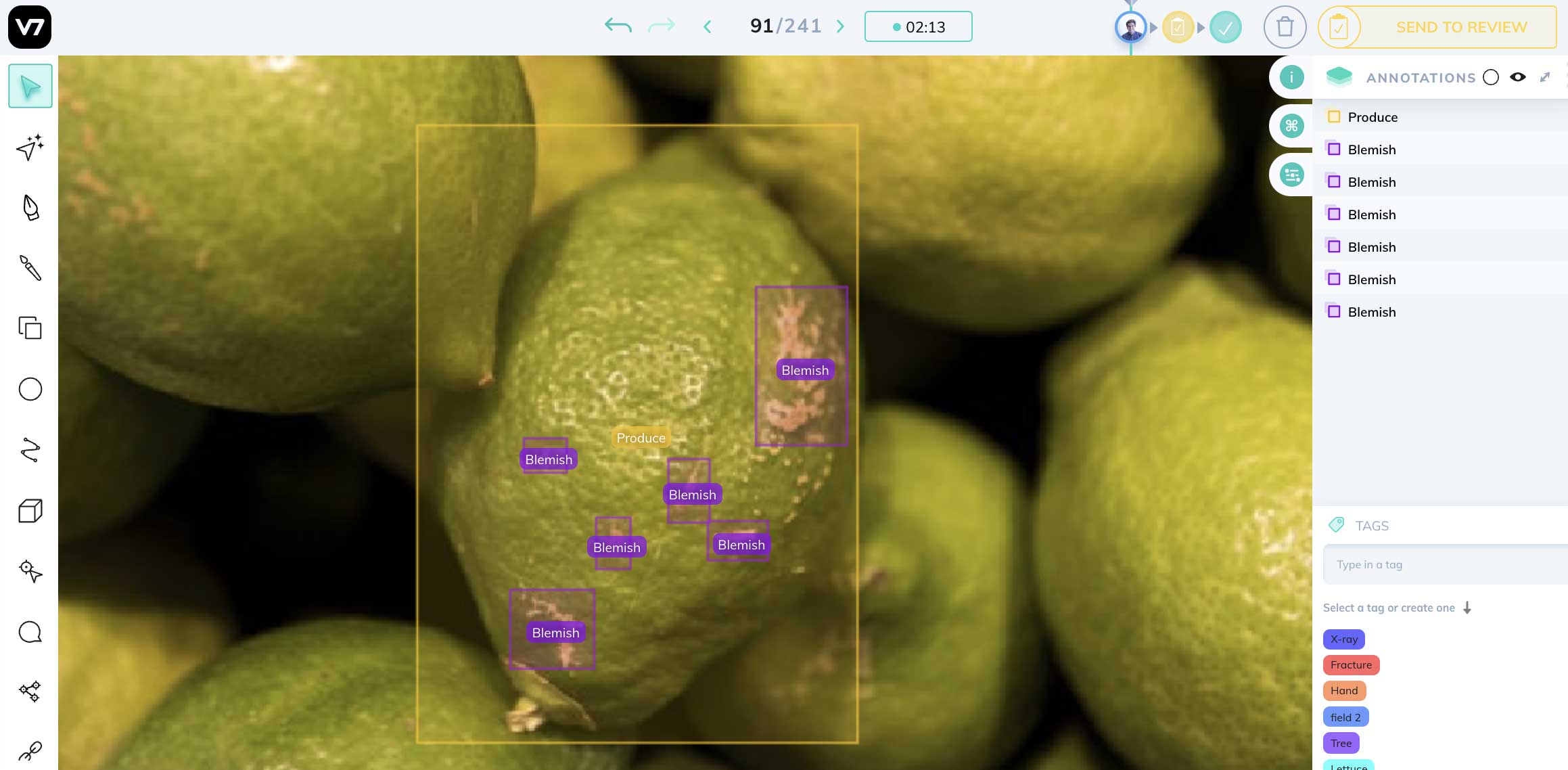Viewport: 1568px width, 770px height.
Task: Undo the last action
Action: click(618, 26)
